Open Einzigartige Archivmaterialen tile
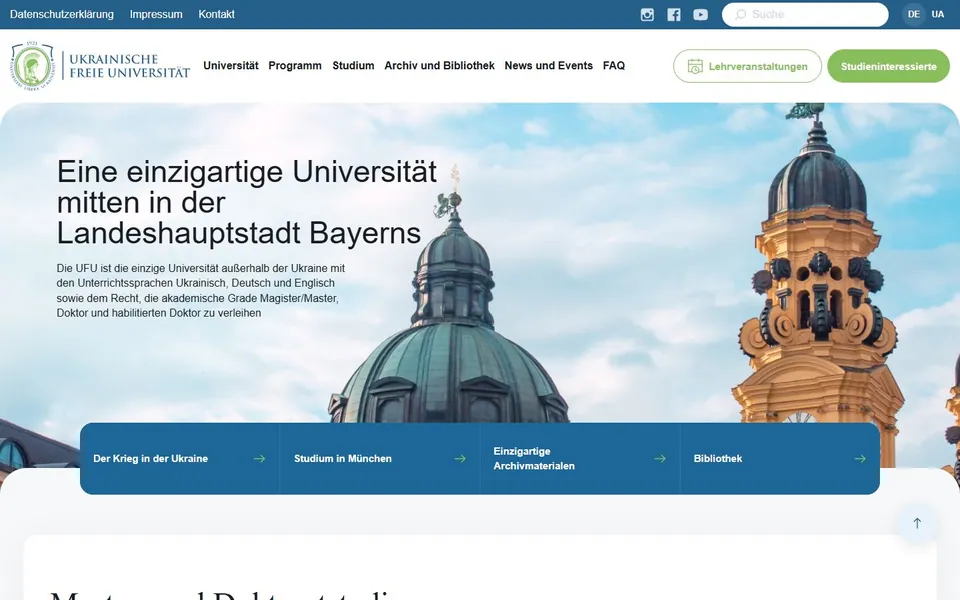960x600 pixels. (580, 459)
